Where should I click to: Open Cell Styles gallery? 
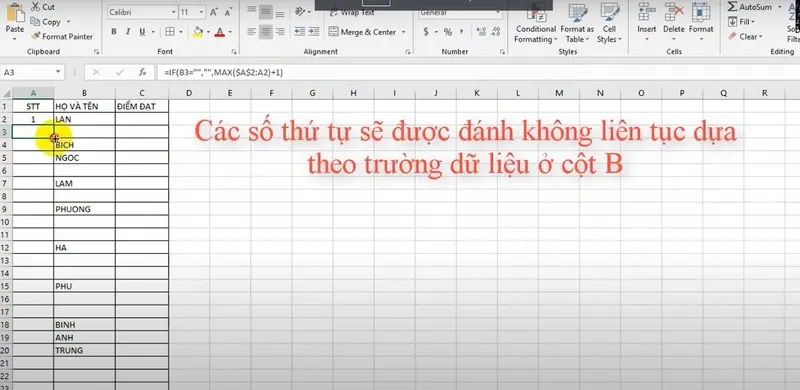pyautogui.click(x=610, y=23)
